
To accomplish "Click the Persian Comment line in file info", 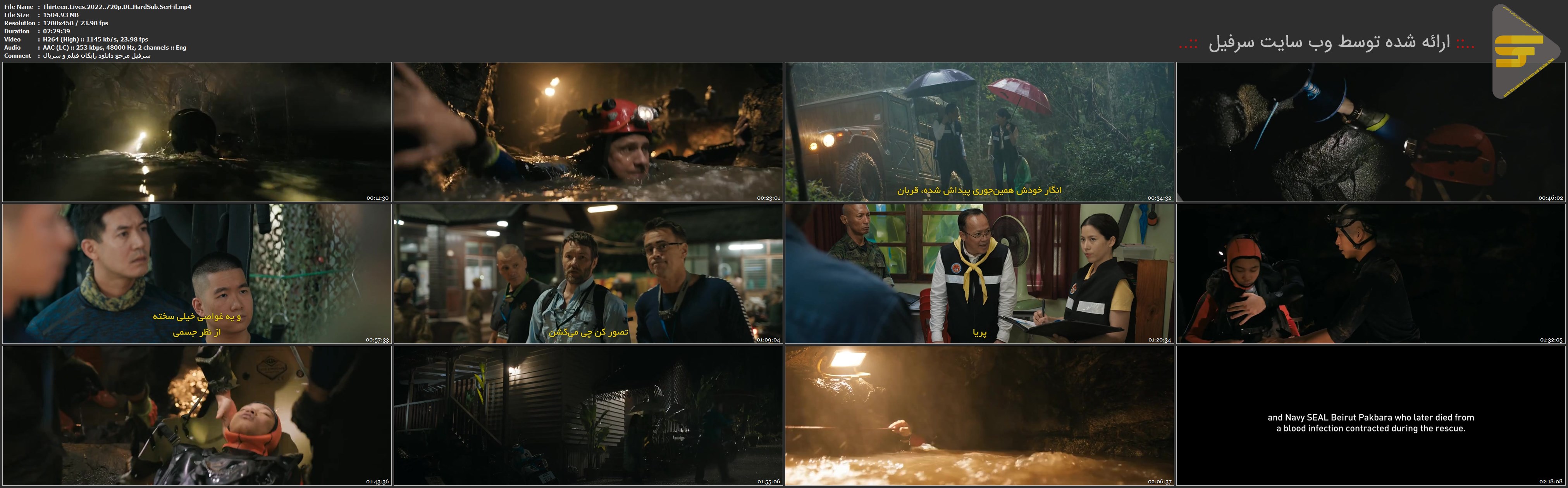I will coord(96,55).
